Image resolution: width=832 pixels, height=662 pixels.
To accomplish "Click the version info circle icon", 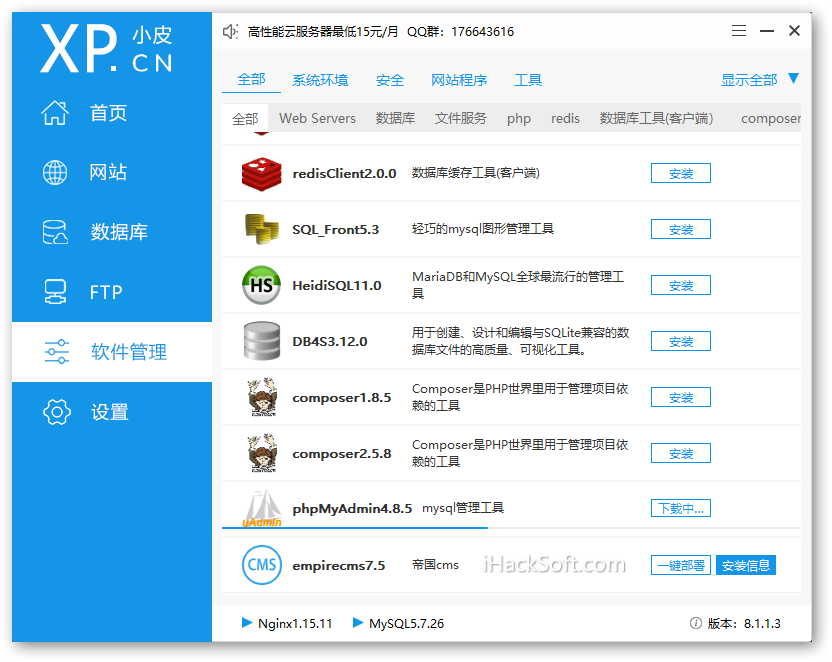I will [x=696, y=623].
